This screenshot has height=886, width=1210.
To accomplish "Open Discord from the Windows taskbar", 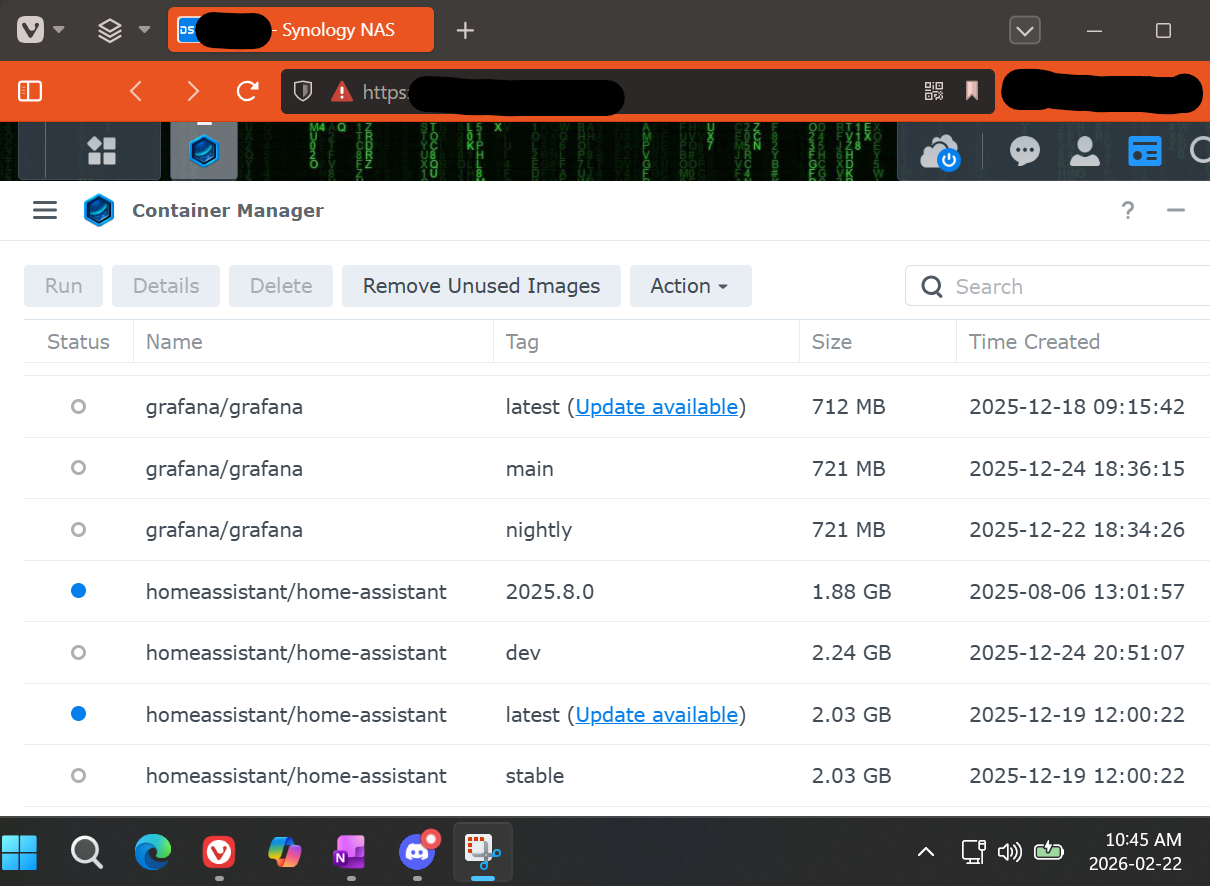I will tap(418, 852).
